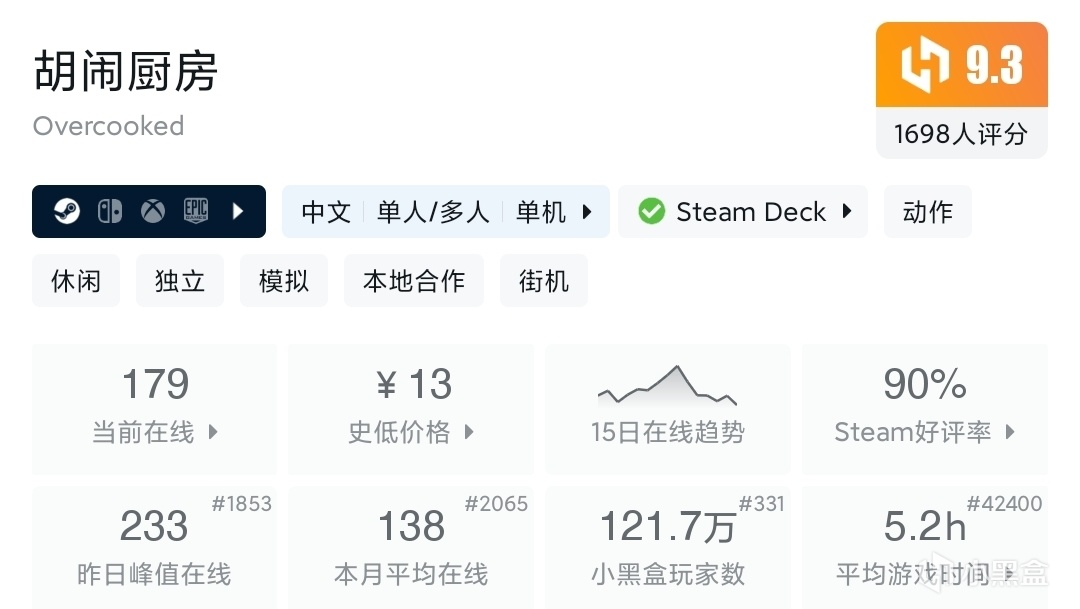The width and height of the screenshot is (1080, 609).
Task: Click the Nintendo Switch platform icon
Action: [x=110, y=212]
